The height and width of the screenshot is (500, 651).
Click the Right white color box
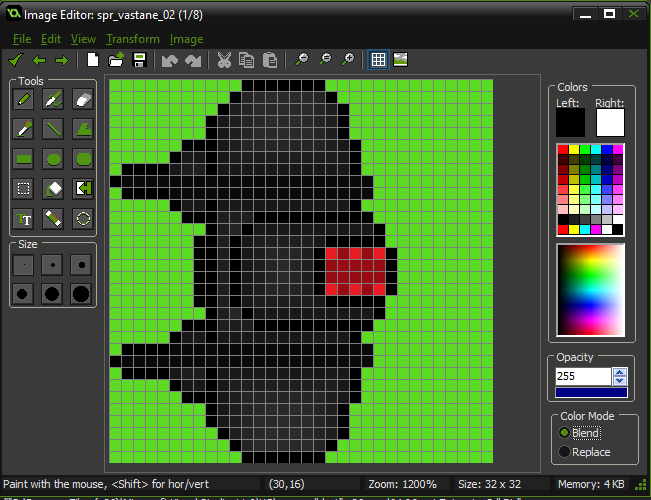610,123
